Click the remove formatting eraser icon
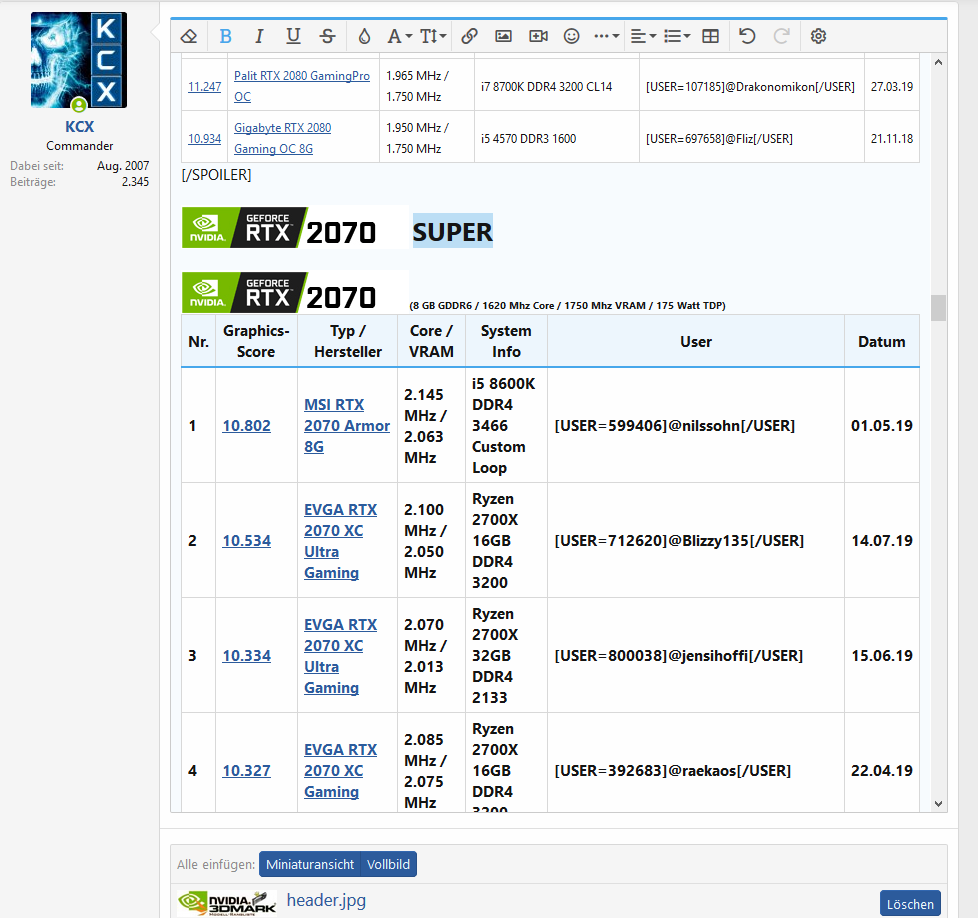The width and height of the screenshot is (978, 918). click(189, 36)
